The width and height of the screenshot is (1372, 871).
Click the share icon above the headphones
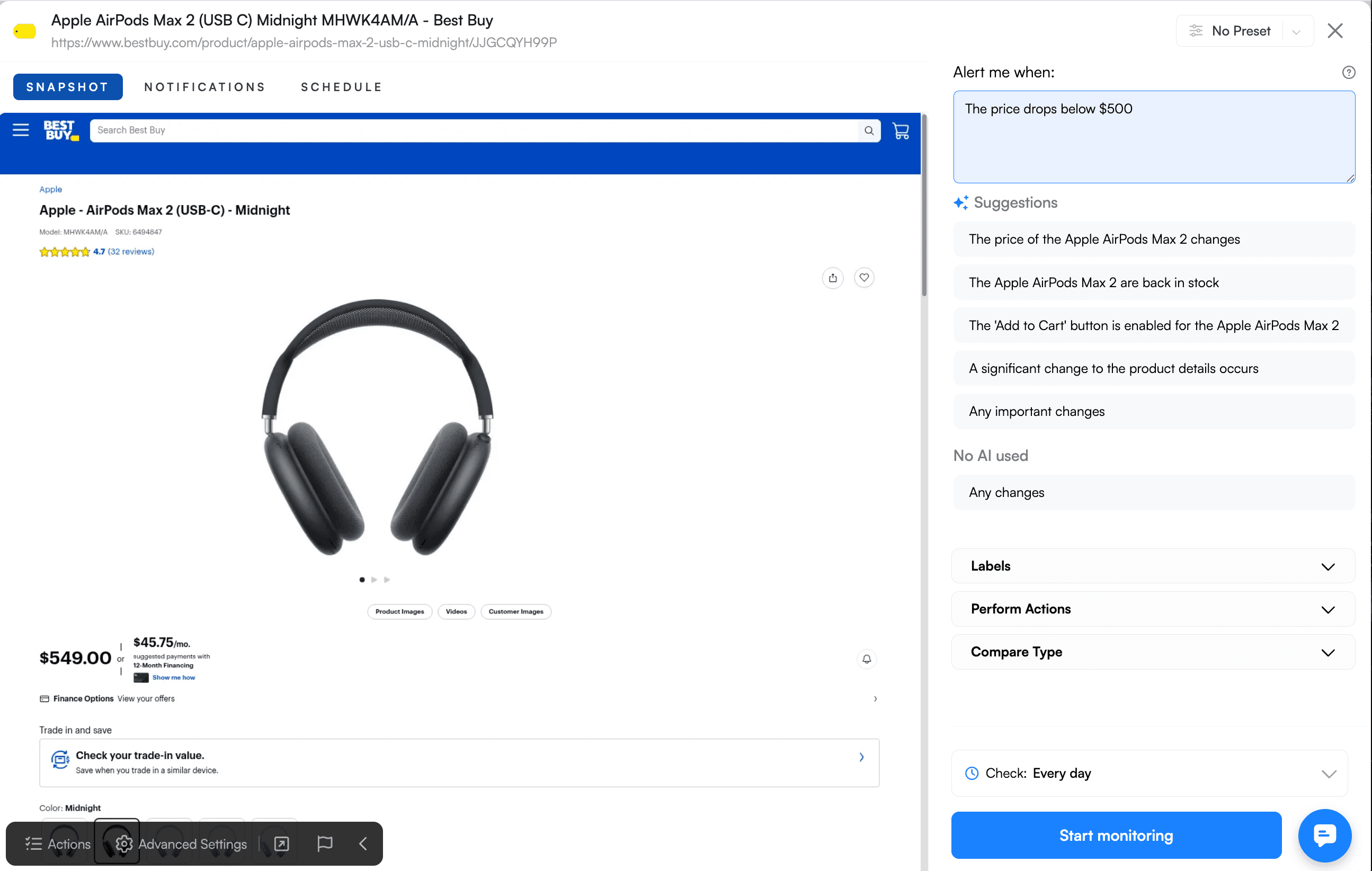tap(832, 278)
